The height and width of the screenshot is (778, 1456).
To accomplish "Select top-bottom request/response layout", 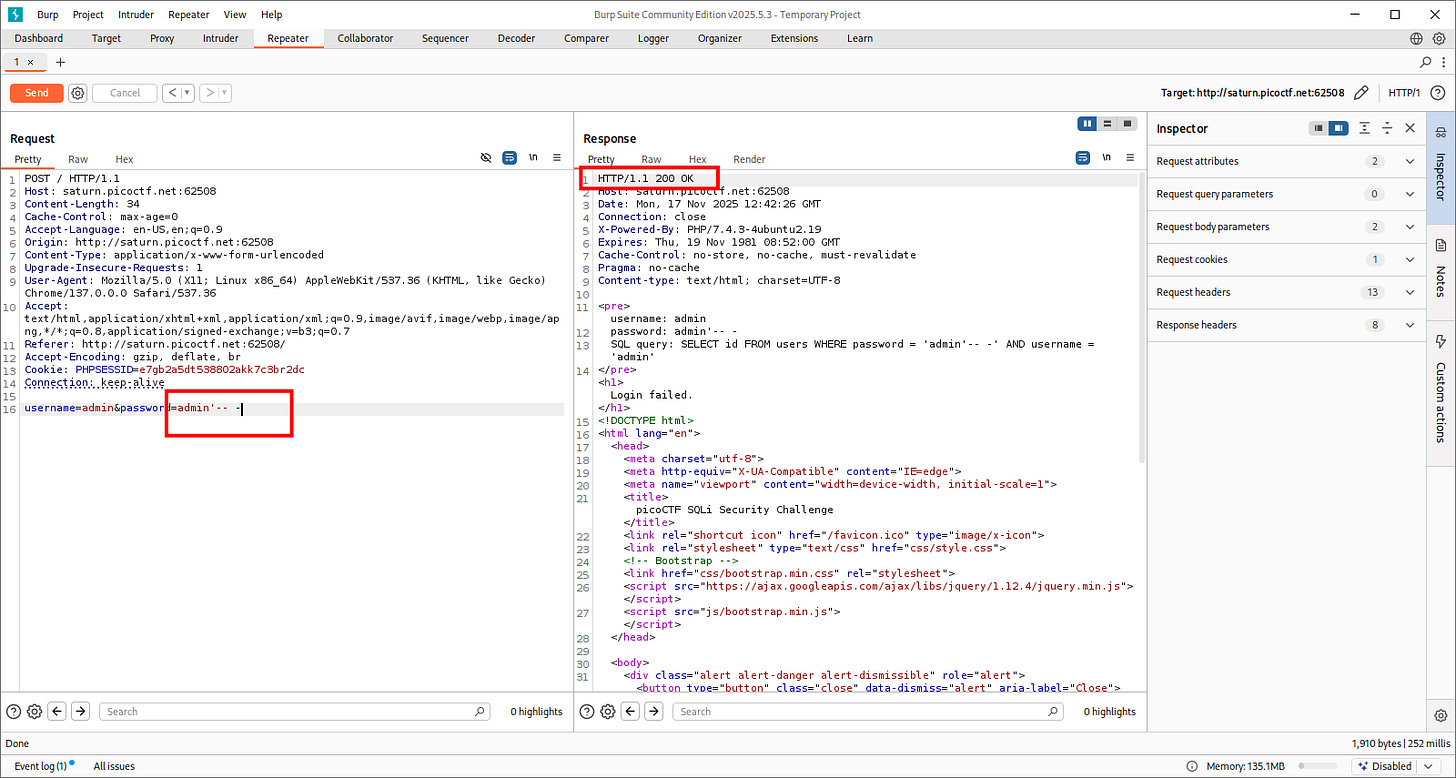I will (1107, 124).
